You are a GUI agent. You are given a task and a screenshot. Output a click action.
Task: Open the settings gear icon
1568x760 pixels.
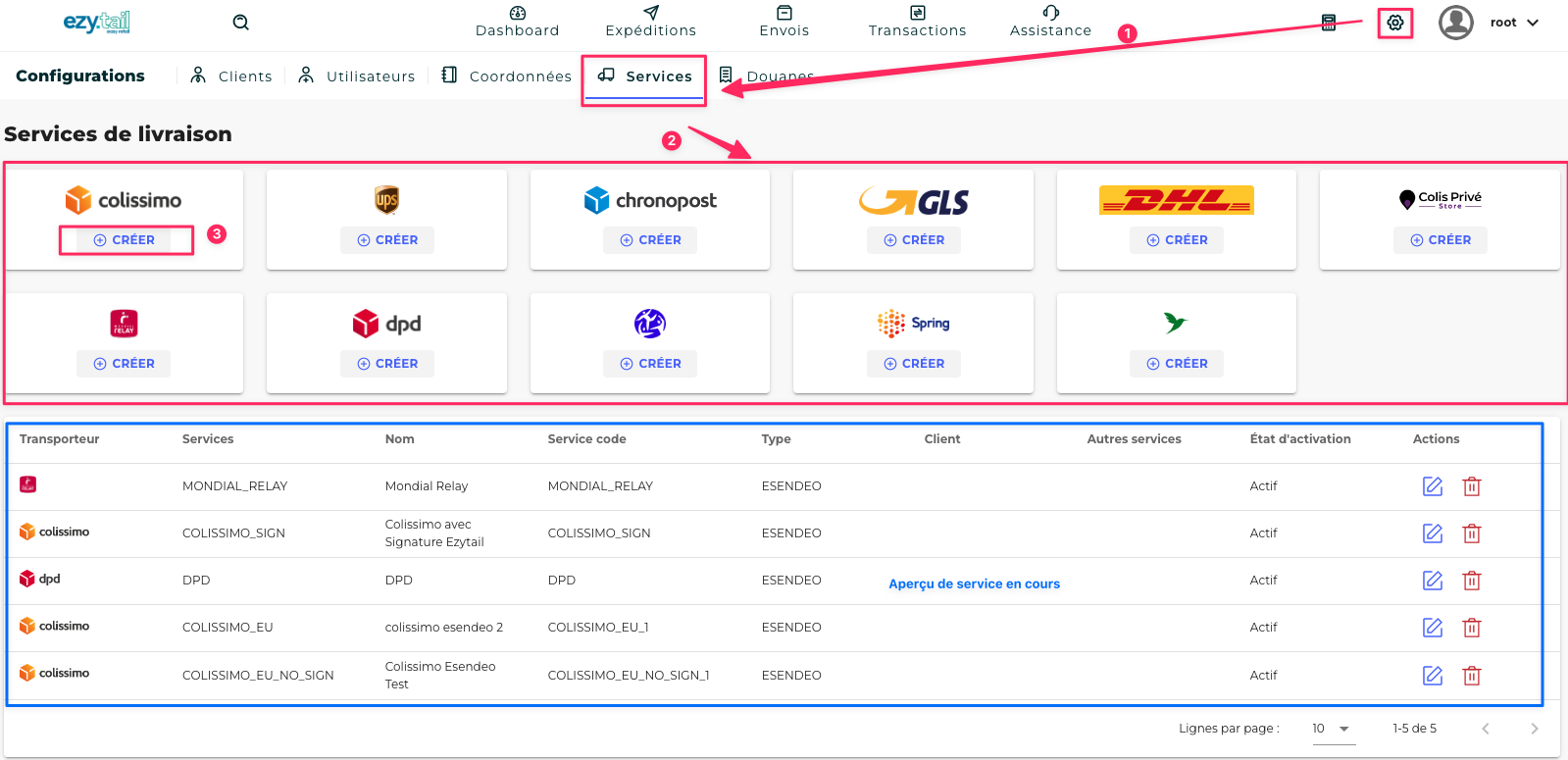point(1394,23)
